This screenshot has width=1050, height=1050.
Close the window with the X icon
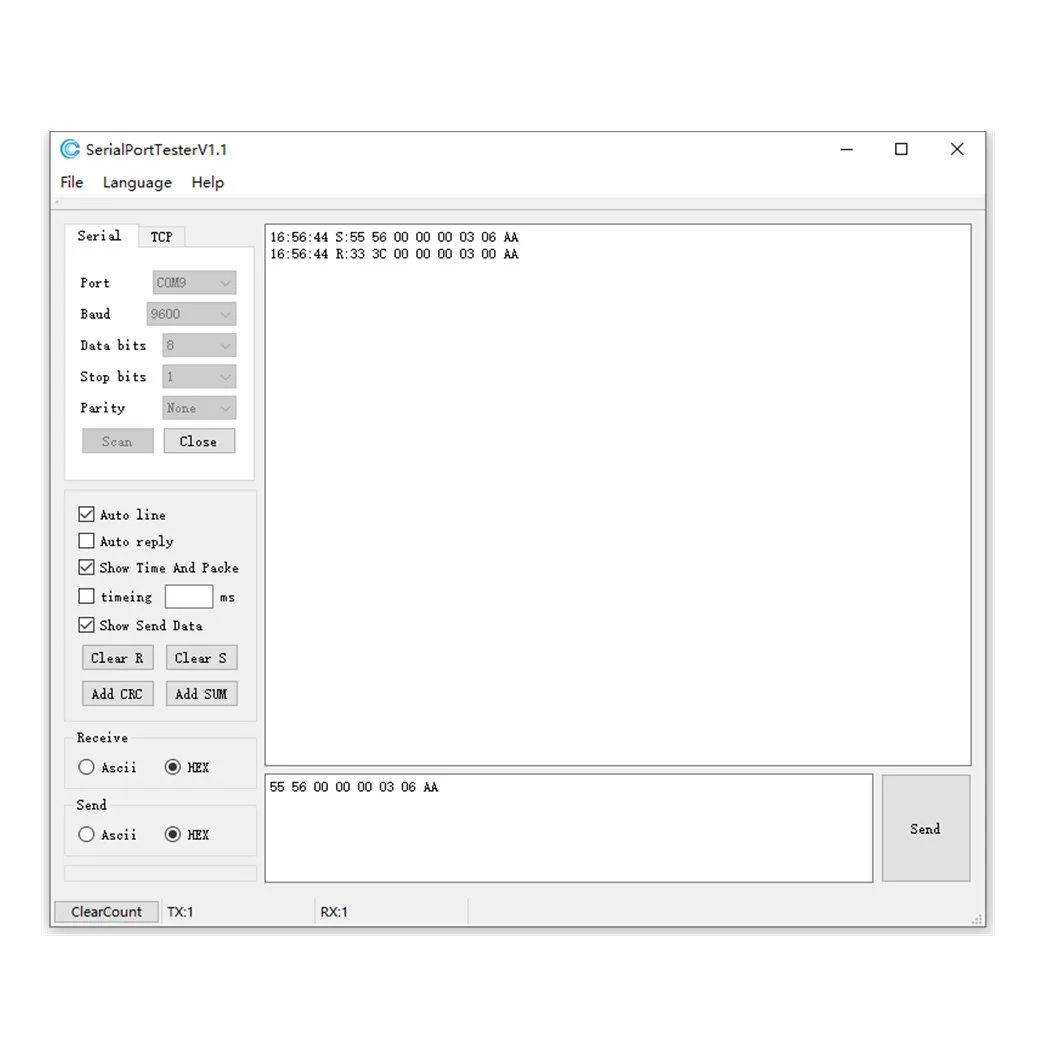pyautogui.click(x=957, y=149)
